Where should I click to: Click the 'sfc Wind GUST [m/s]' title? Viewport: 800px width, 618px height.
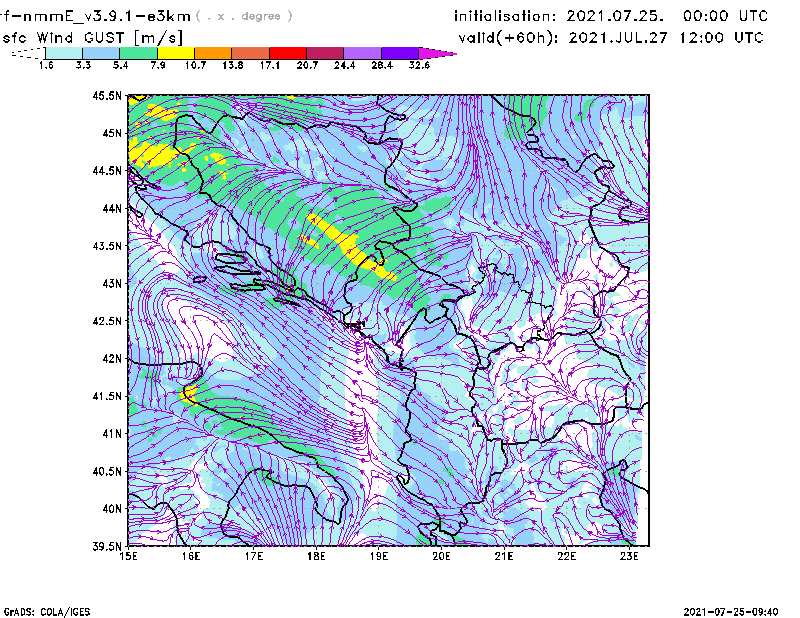tap(92, 38)
